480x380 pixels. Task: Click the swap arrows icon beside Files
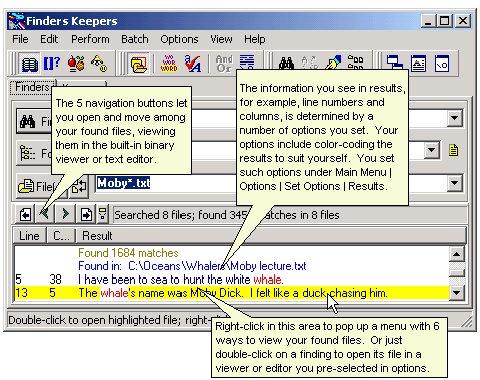pyautogui.click(x=79, y=186)
